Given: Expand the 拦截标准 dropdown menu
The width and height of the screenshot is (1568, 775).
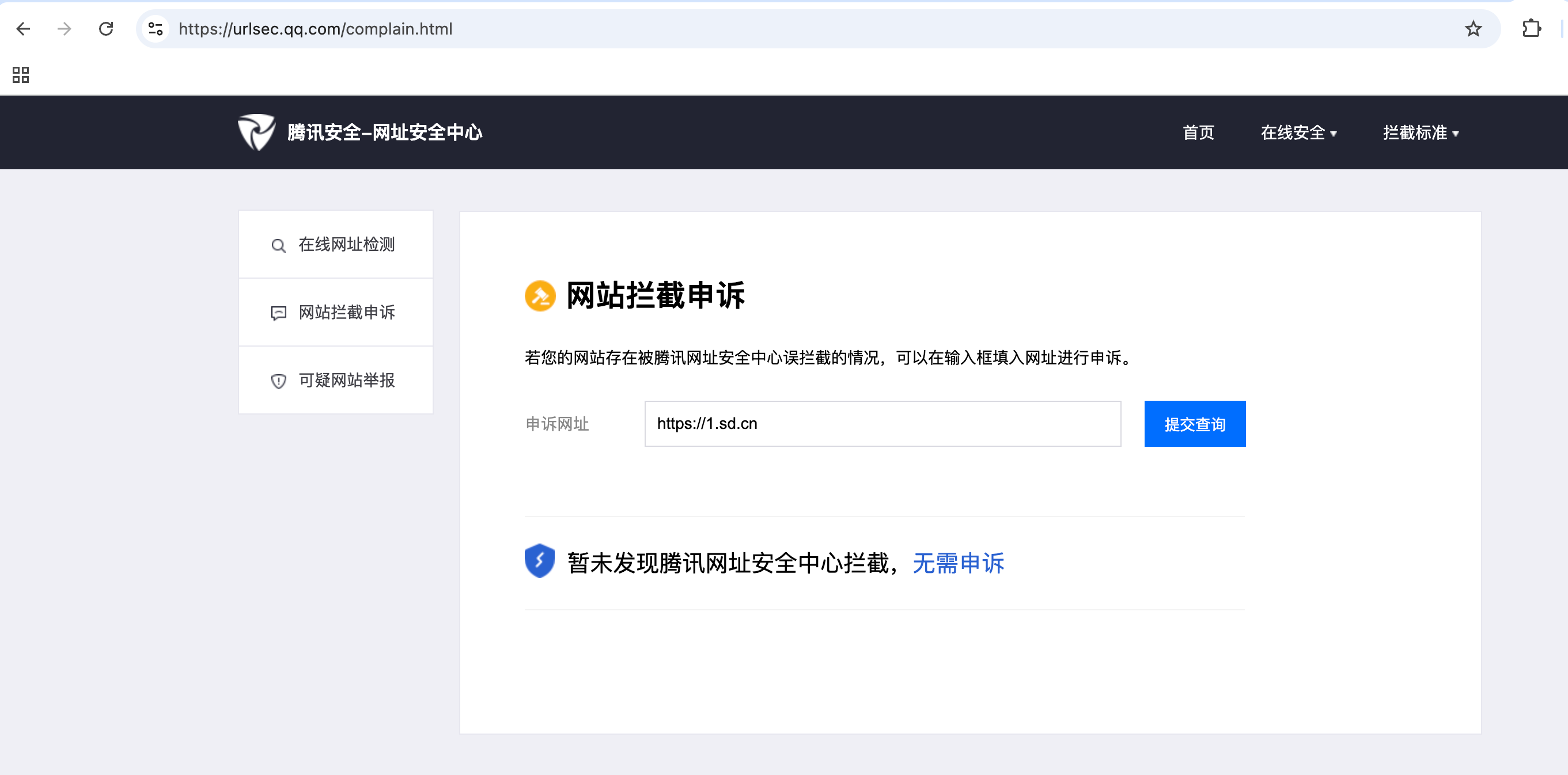Looking at the screenshot, I should pos(1420,132).
